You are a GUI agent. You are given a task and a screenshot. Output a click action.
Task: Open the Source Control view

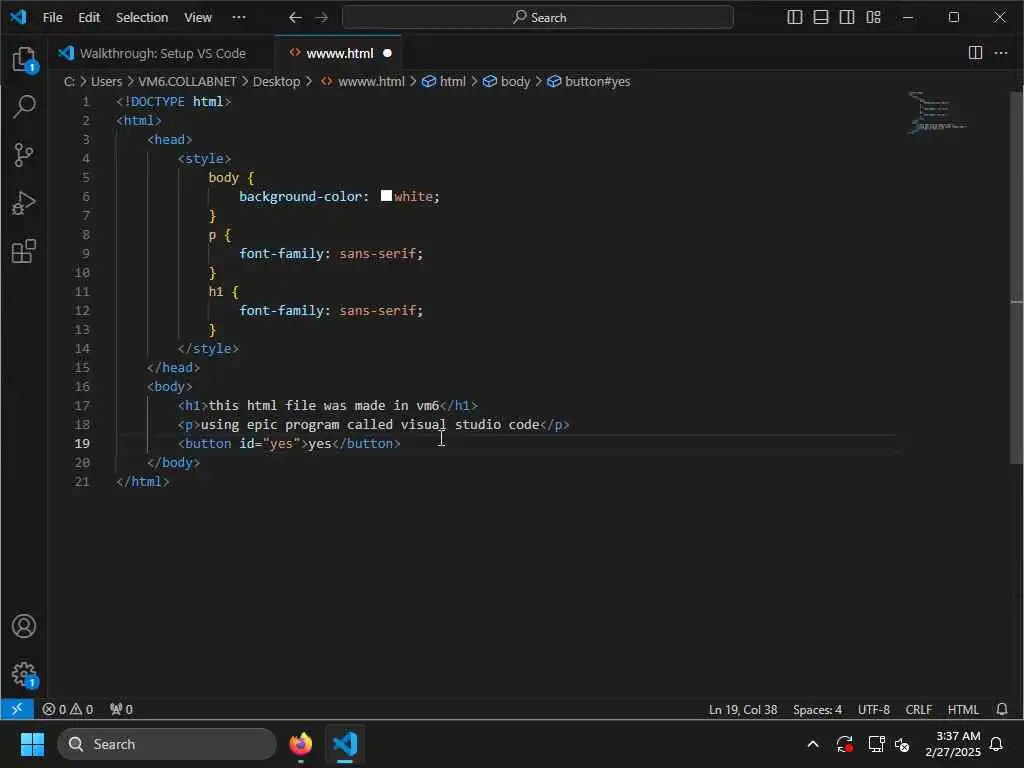24,155
